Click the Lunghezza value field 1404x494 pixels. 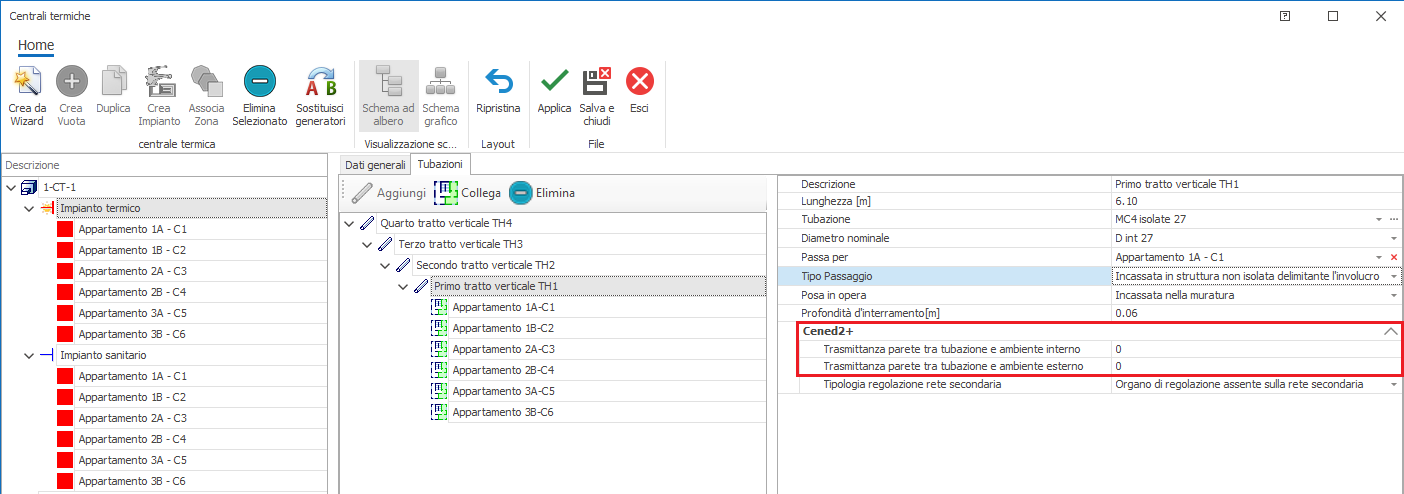[x=1250, y=201]
